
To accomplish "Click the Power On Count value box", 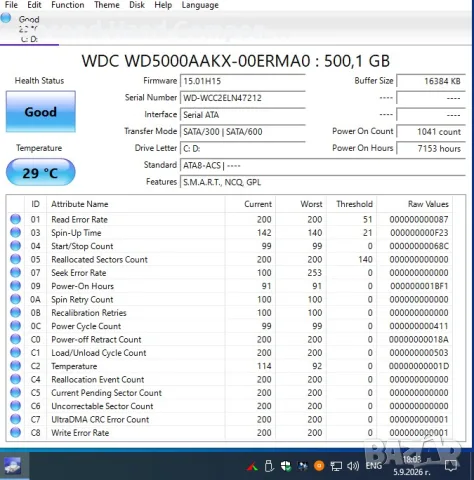I will point(431,132).
